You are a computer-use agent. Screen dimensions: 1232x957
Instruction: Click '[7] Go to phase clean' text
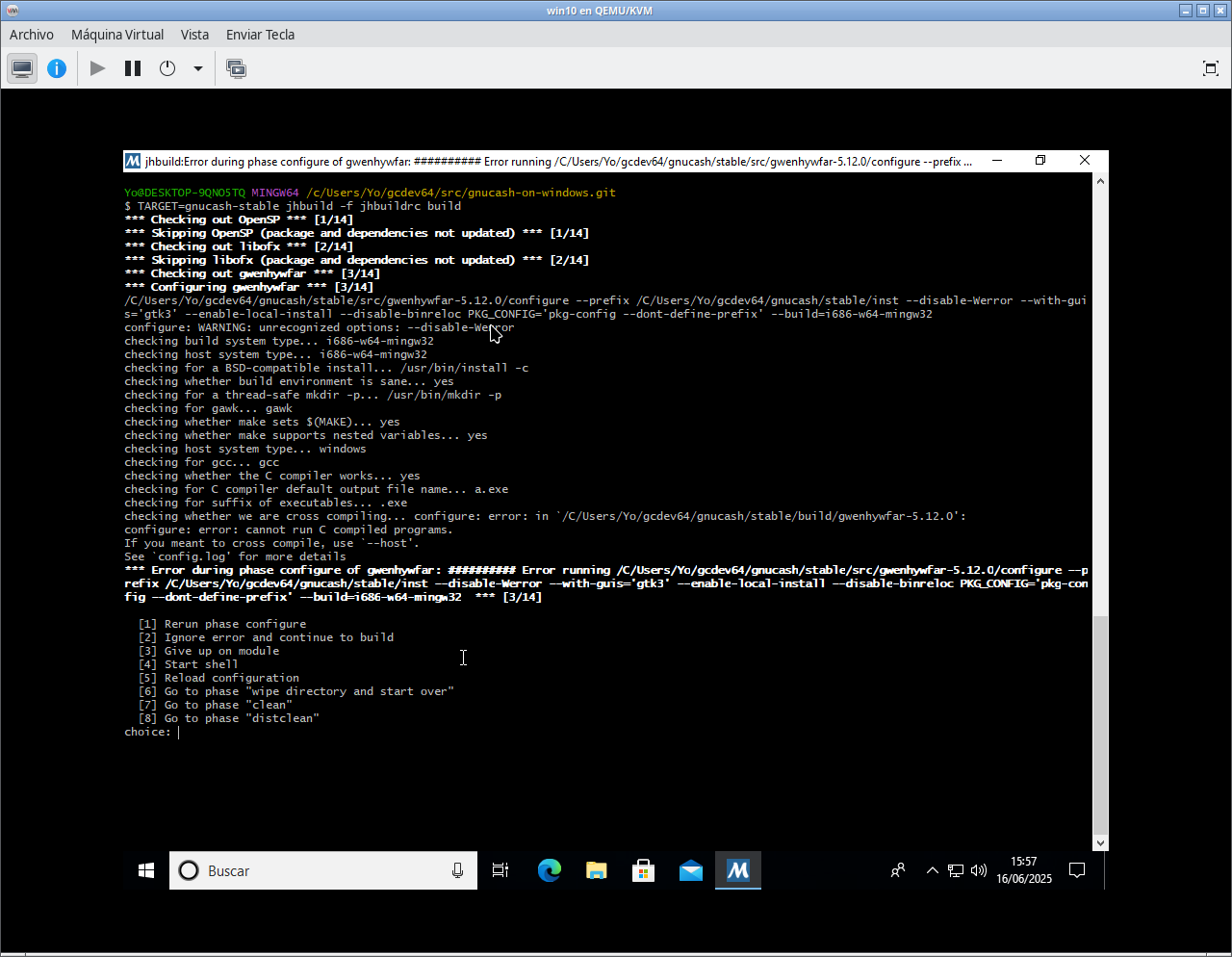[x=215, y=705]
